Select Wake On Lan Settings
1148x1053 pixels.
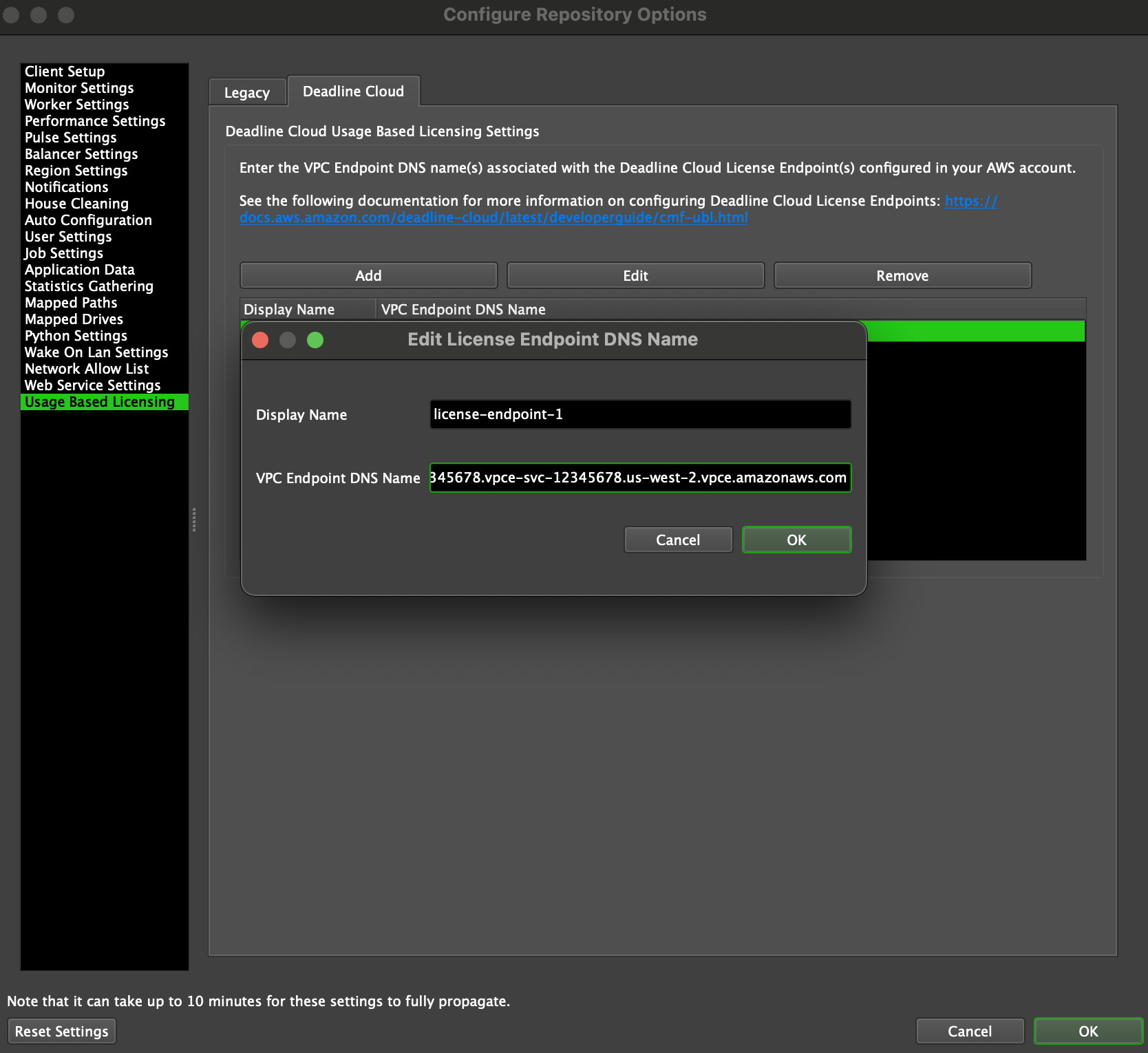(96, 352)
